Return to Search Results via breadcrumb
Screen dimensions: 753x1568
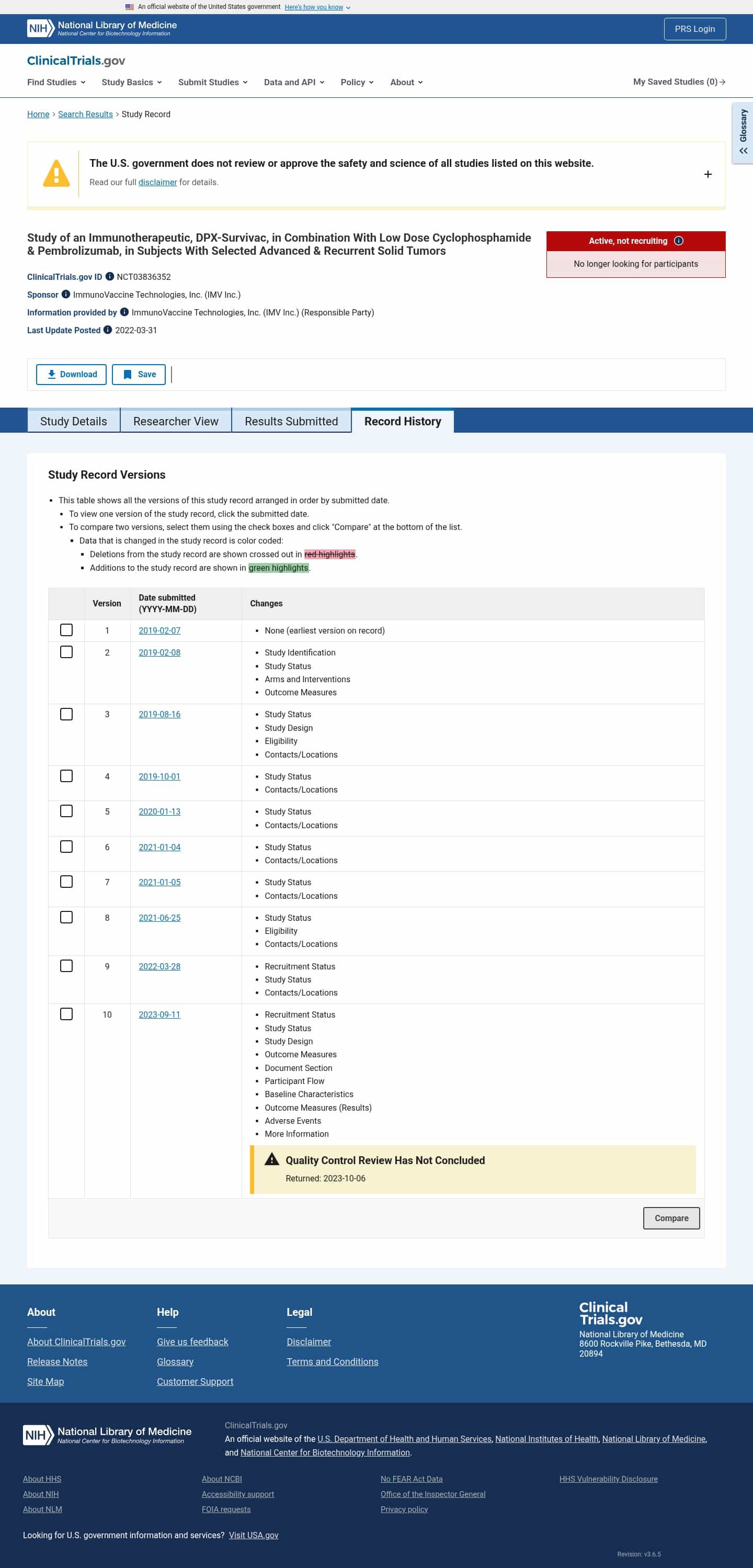point(85,115)
